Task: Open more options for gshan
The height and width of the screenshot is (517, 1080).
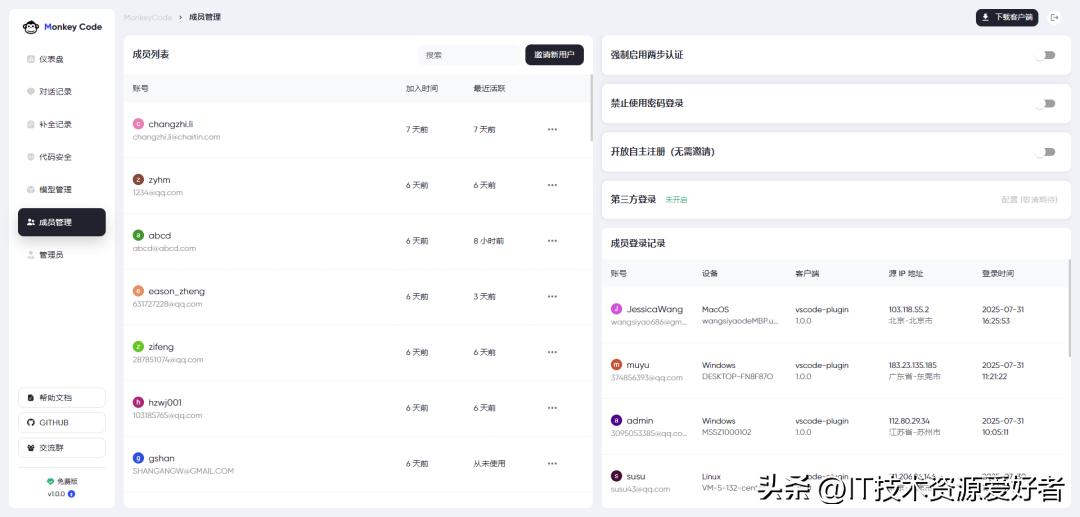Action: point(552,463)
